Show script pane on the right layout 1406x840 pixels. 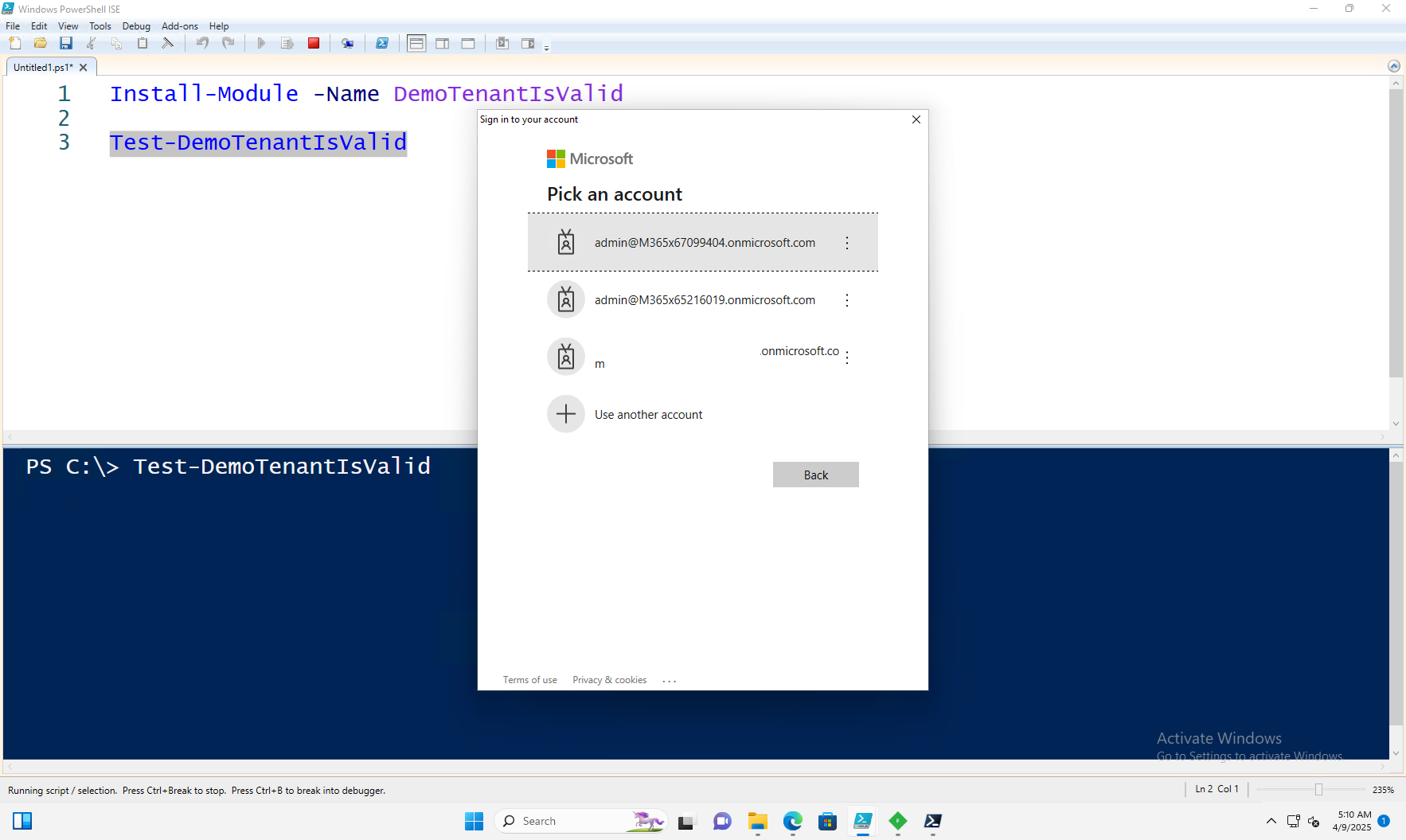[443, 43]
